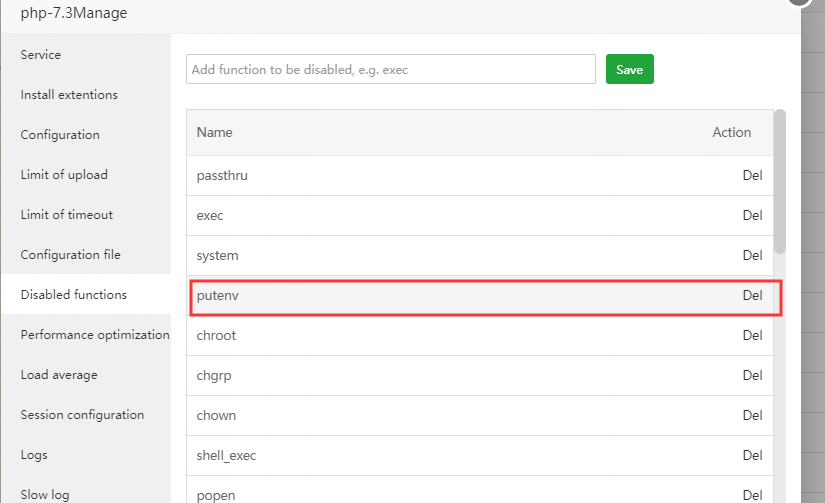Click the function name input field
The height and width of the screenshot is (503, 825).
[391, 70]
